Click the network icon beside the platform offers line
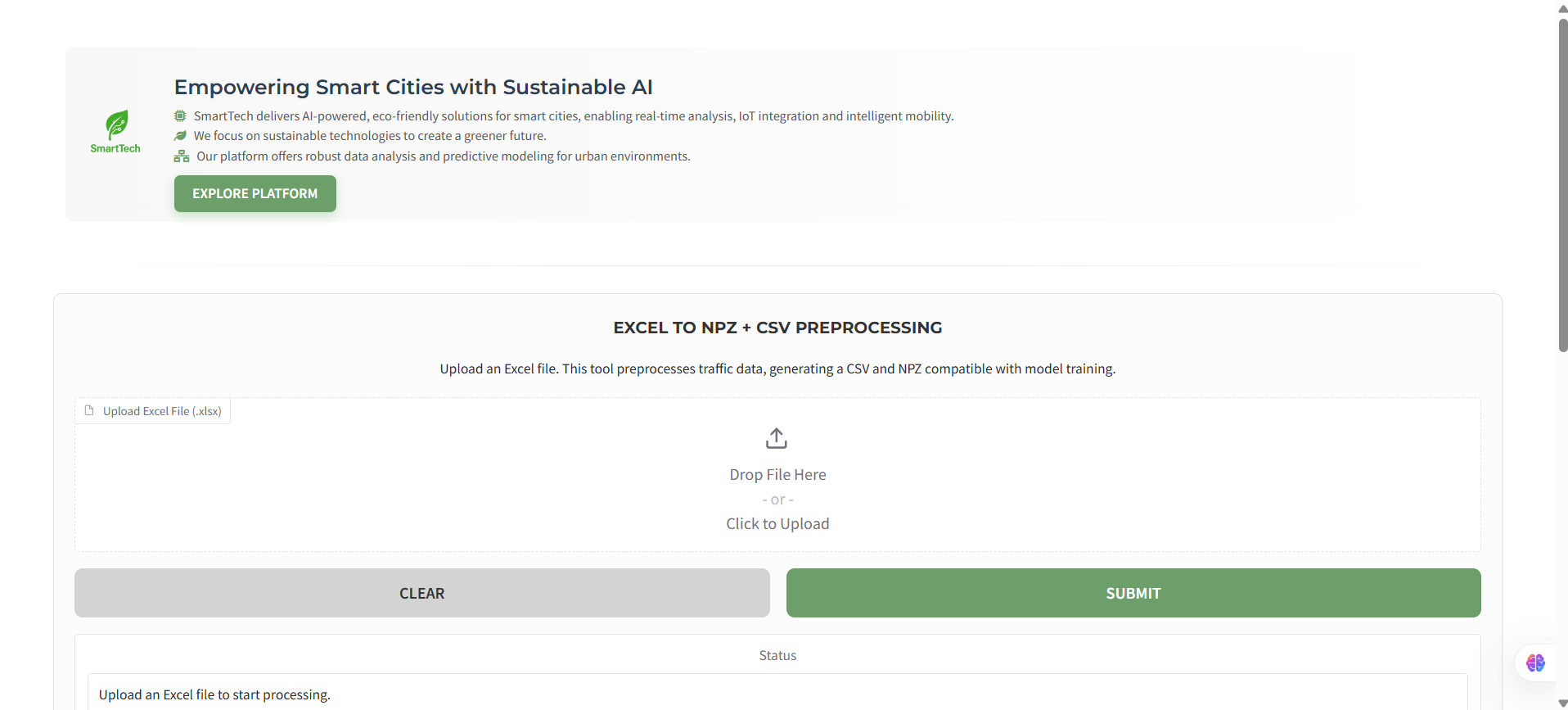1568x710 pixels. click(182, 156)
